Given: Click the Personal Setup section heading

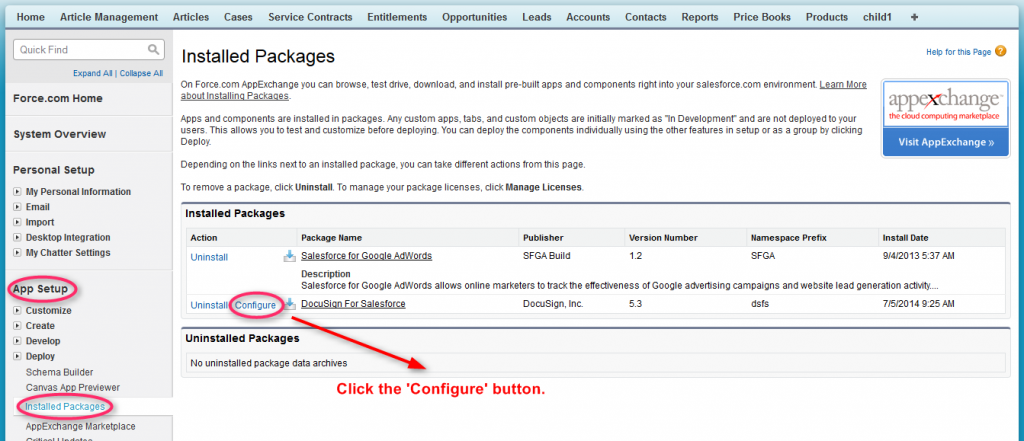Looking at the screenshot, I should [54, 171].
